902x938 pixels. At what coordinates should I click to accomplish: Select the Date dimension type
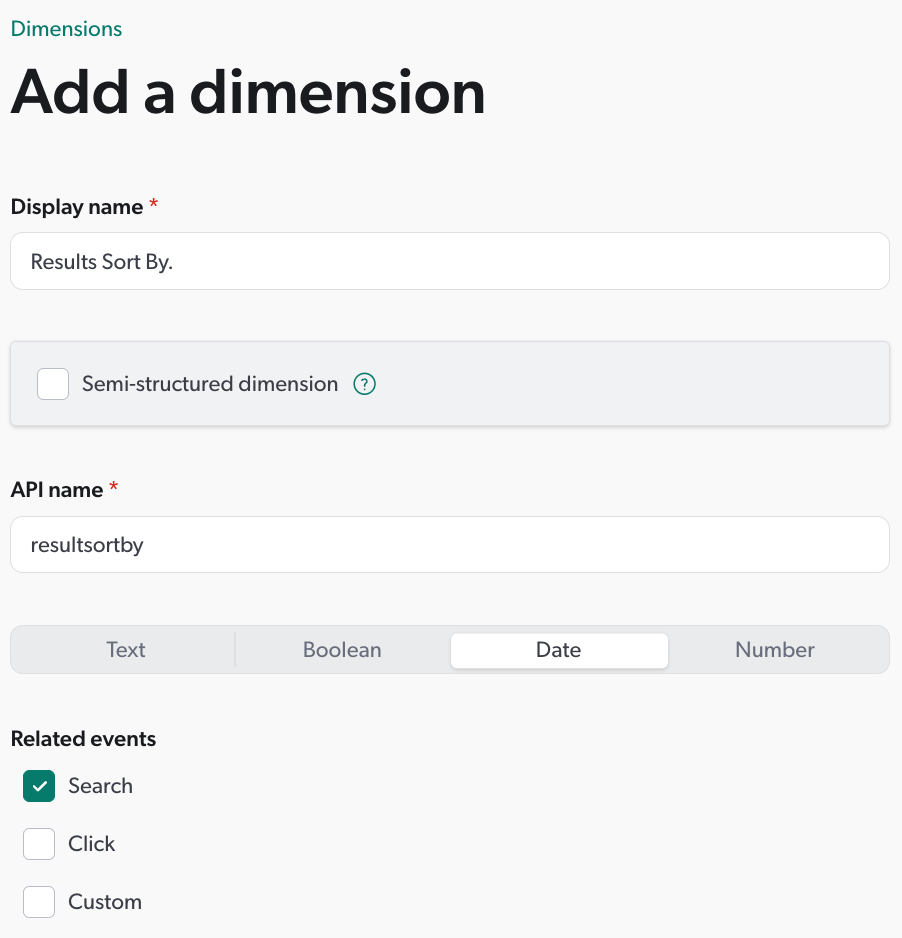(x=558, y=650)
